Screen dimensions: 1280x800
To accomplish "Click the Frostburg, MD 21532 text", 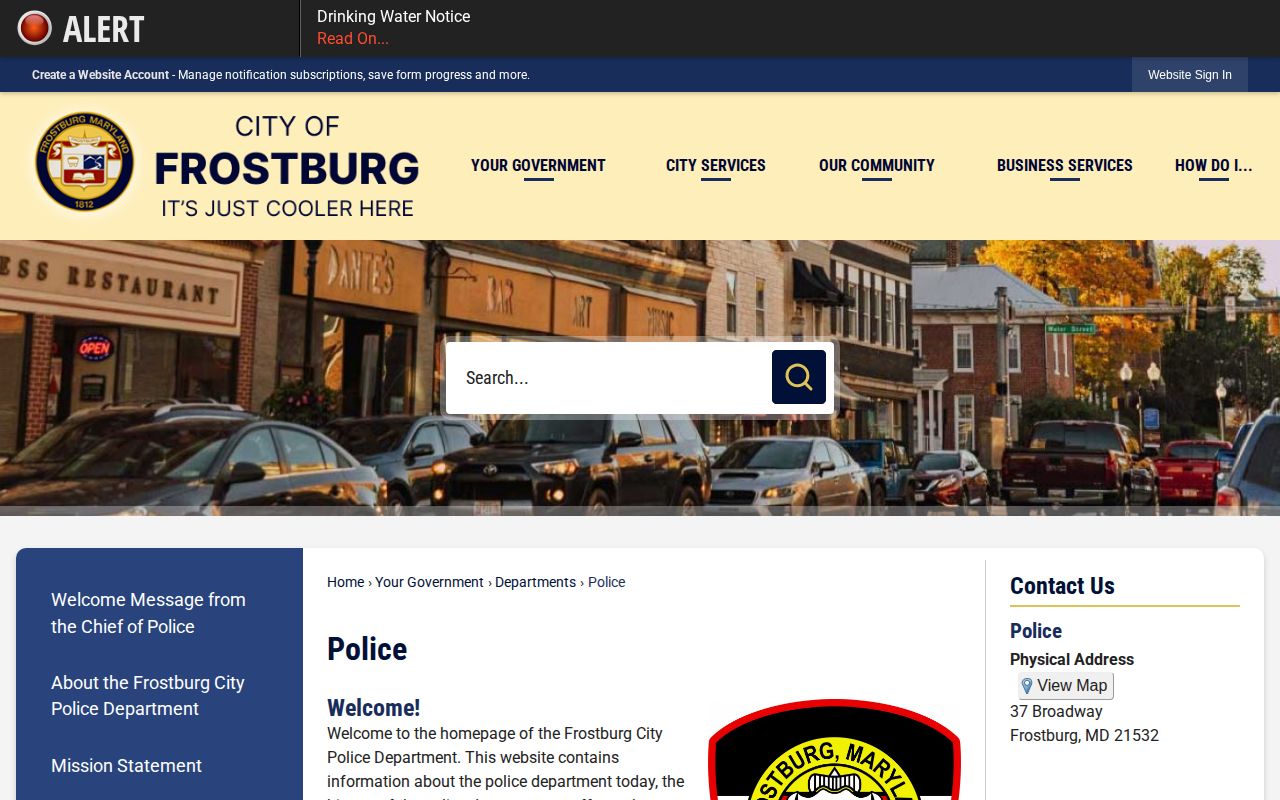I will point(1084,736).
